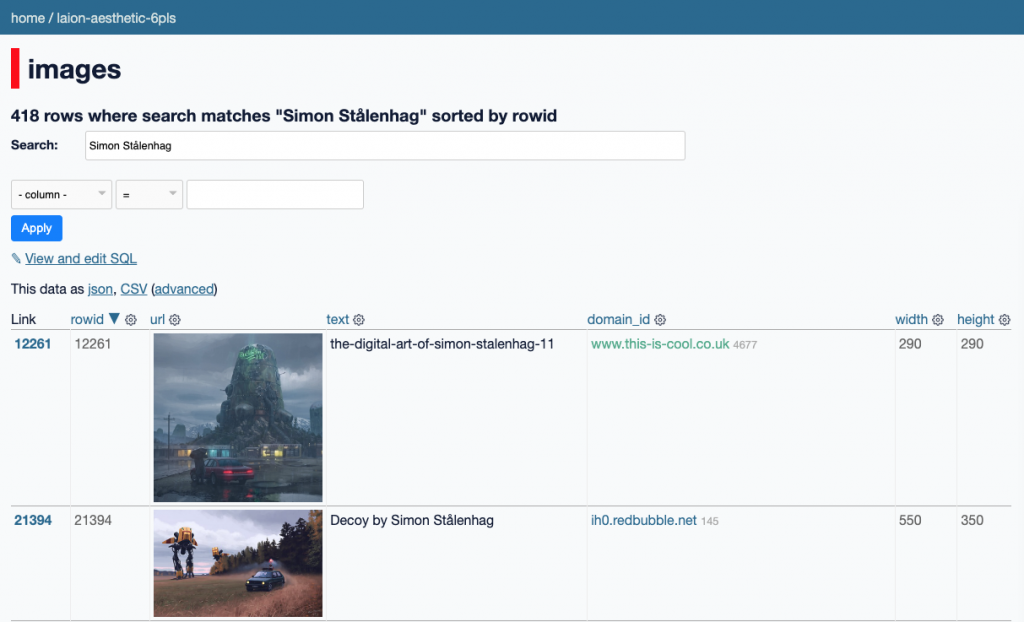Open the domain_id column settings cog

point(660,319)
